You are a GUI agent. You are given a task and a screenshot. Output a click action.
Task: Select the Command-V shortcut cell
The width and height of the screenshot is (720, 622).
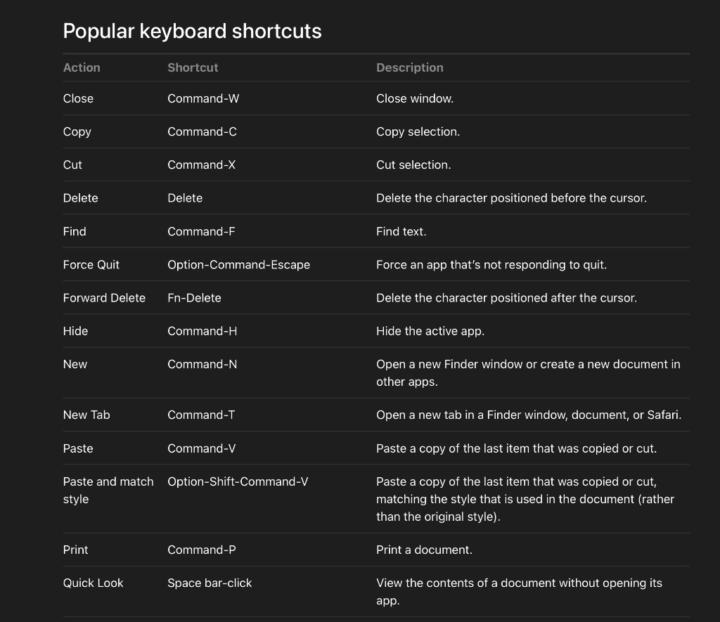point(202,448)
